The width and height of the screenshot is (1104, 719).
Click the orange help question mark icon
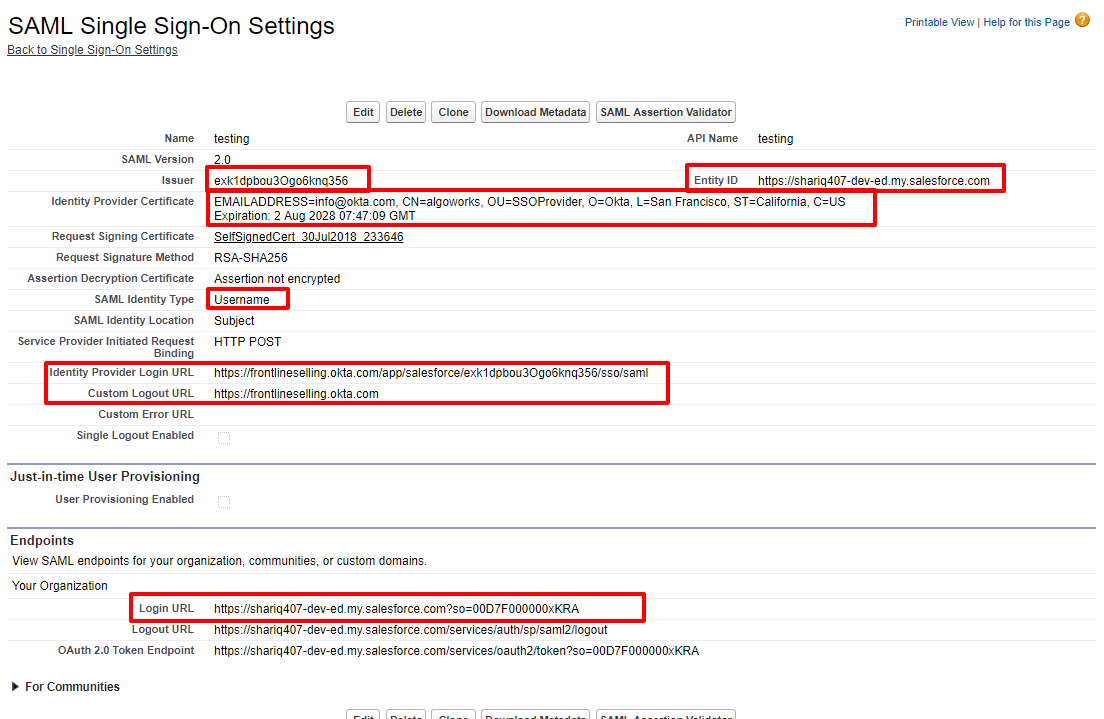click(1082, 20)
